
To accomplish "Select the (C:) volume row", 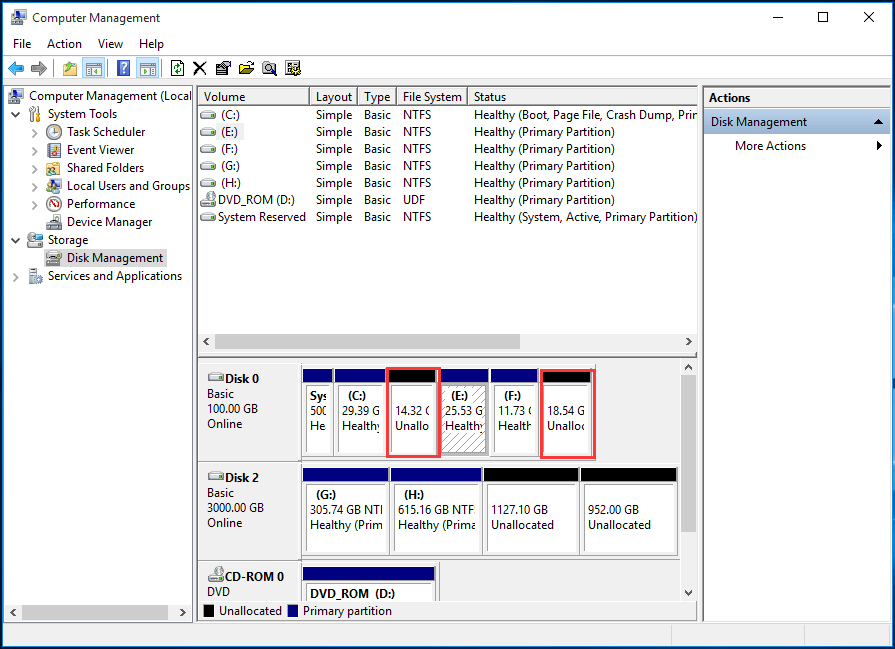I will 448,115.
